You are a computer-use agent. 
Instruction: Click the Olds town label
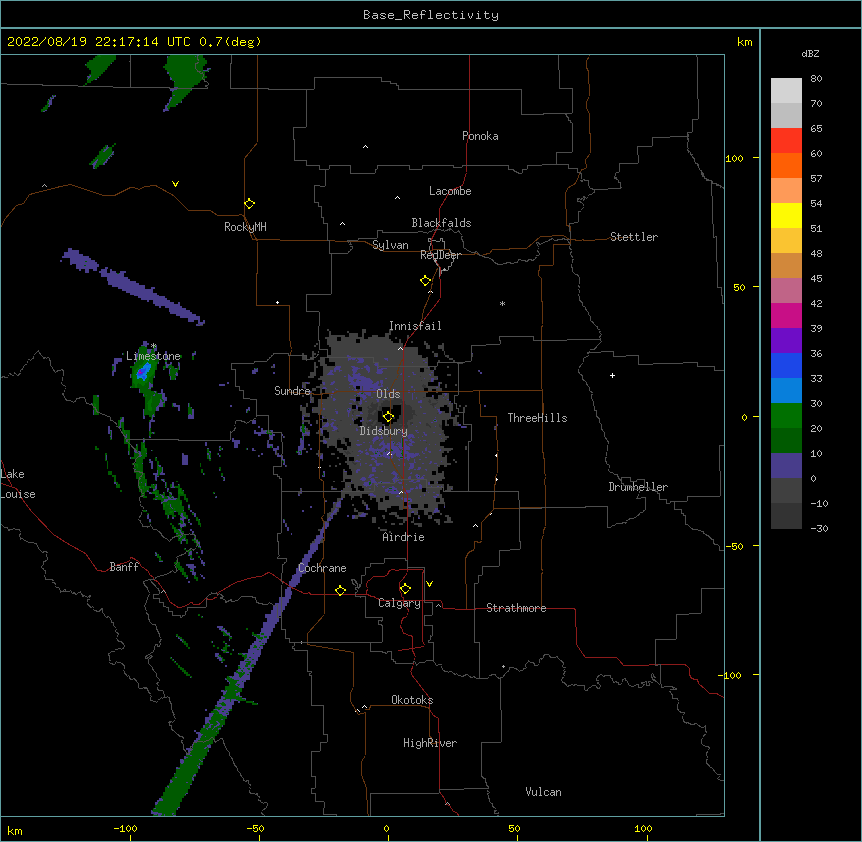tap(388, 394)
